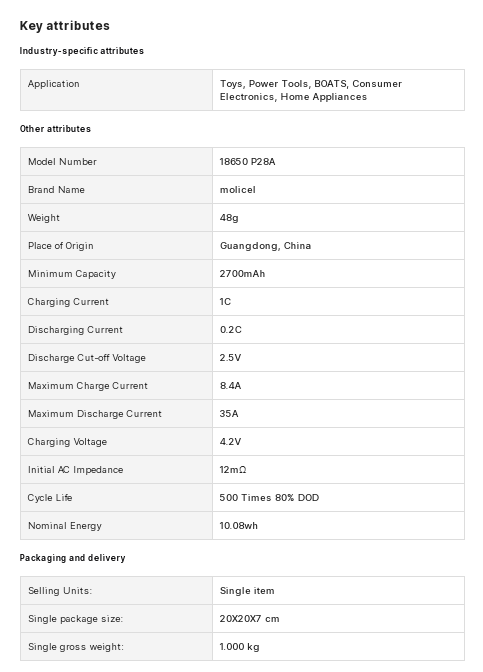Click the Discharge Cut-off Voltage label
Image resolution: width=483 pixels, height=672 pixels.
coord(87,357)
